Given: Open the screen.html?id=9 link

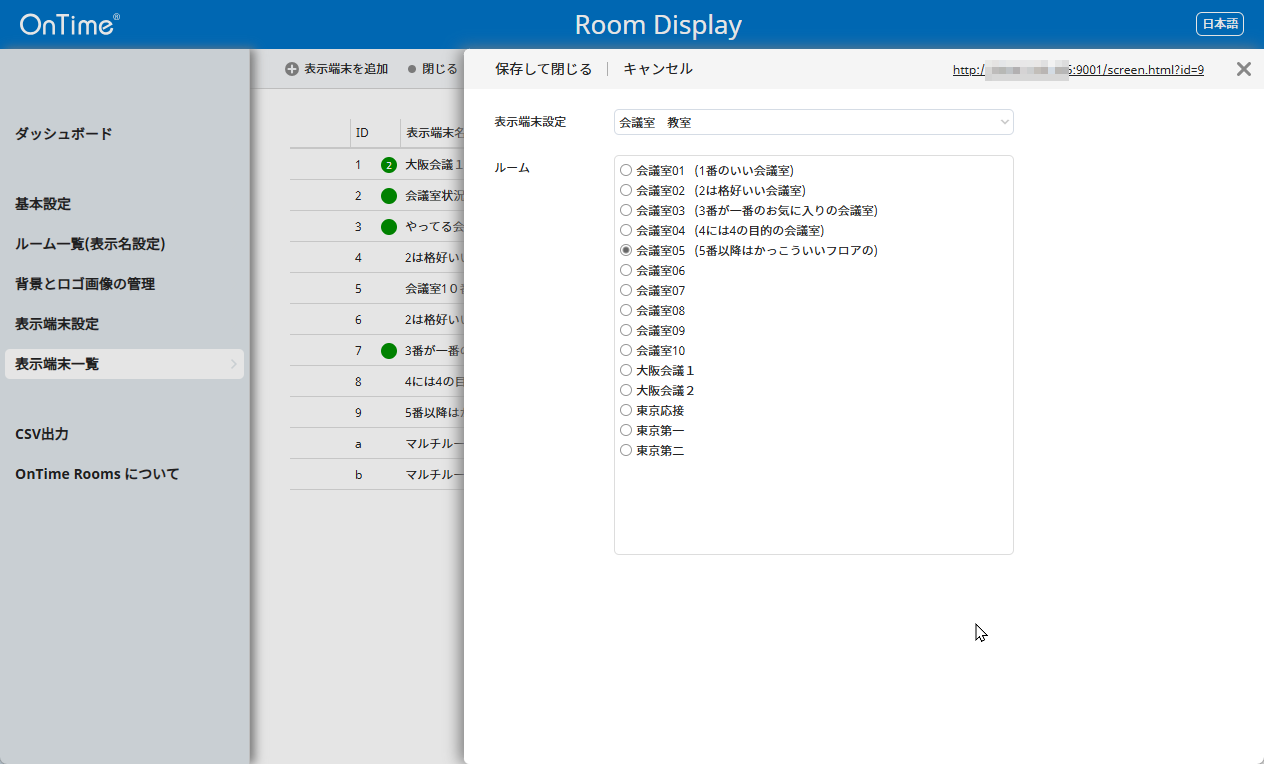Looking at the screenshot, I should [1078, 70].
